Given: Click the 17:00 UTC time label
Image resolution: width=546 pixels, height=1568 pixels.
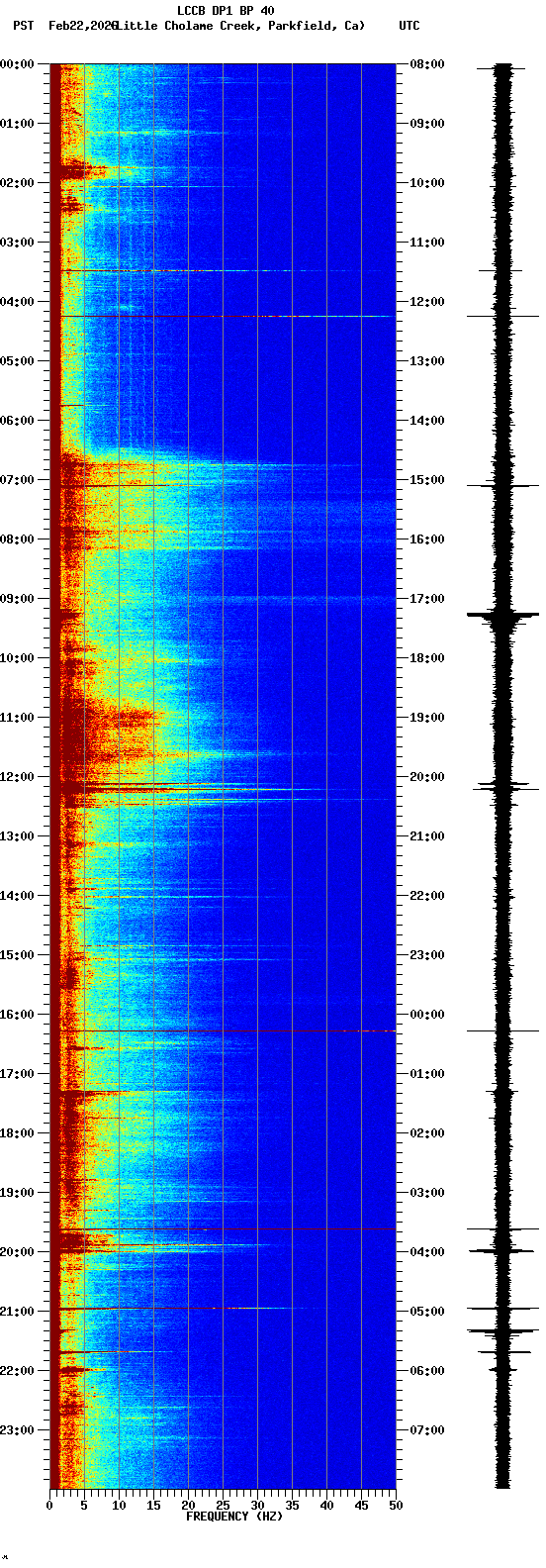Looking at the screenshot, I should click(x=427, y=599).
